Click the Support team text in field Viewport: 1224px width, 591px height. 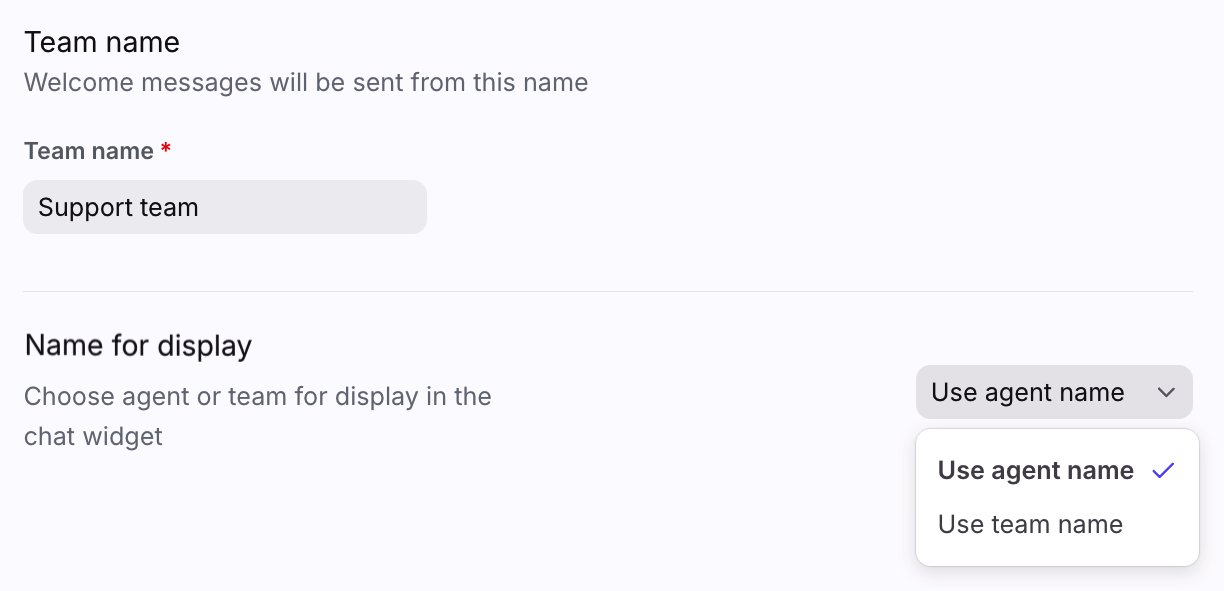coord(118,208)
